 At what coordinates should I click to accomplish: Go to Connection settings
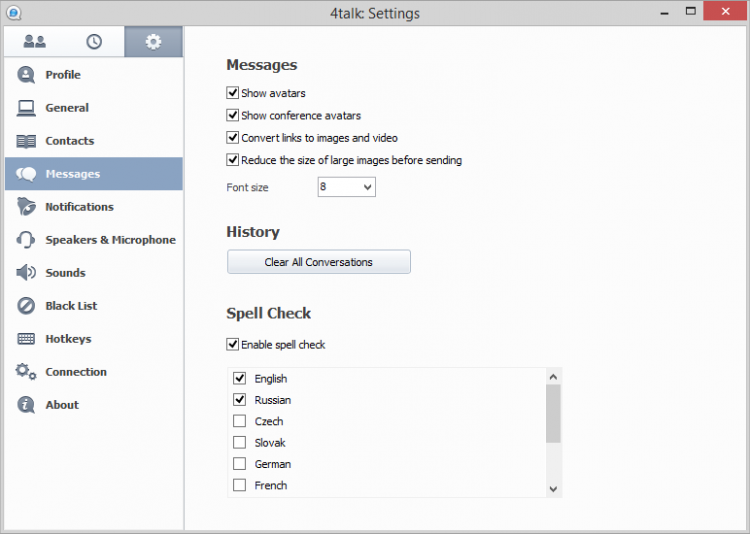[x=75, y=372]
